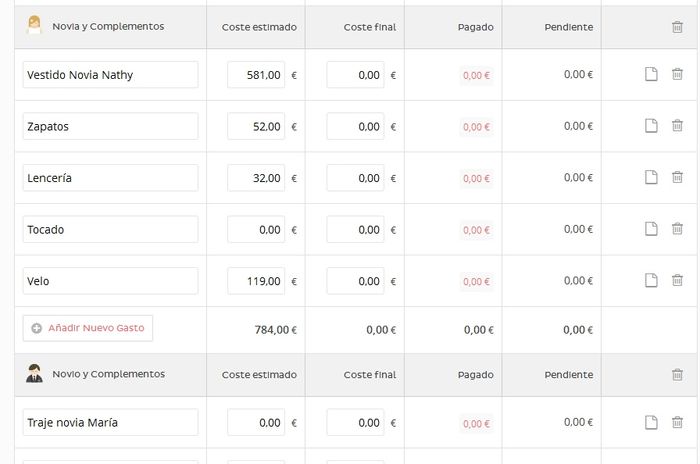Viewport: 700px width, 464px height.
Task: Edit the estimated cost field showing 119,00
Action: pos(256,281)
